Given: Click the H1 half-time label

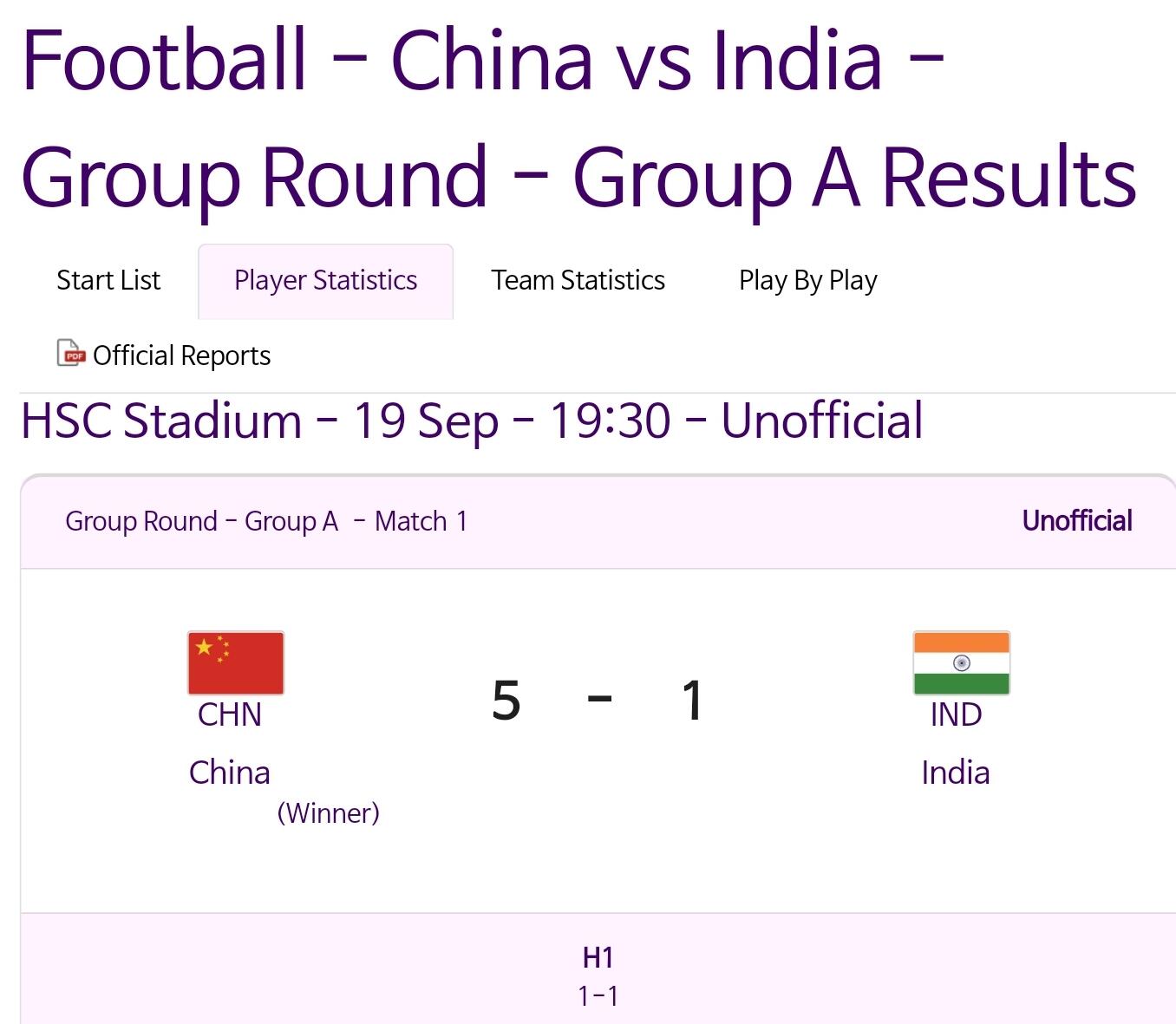Looking at the screenshot, I should (598, 957).
